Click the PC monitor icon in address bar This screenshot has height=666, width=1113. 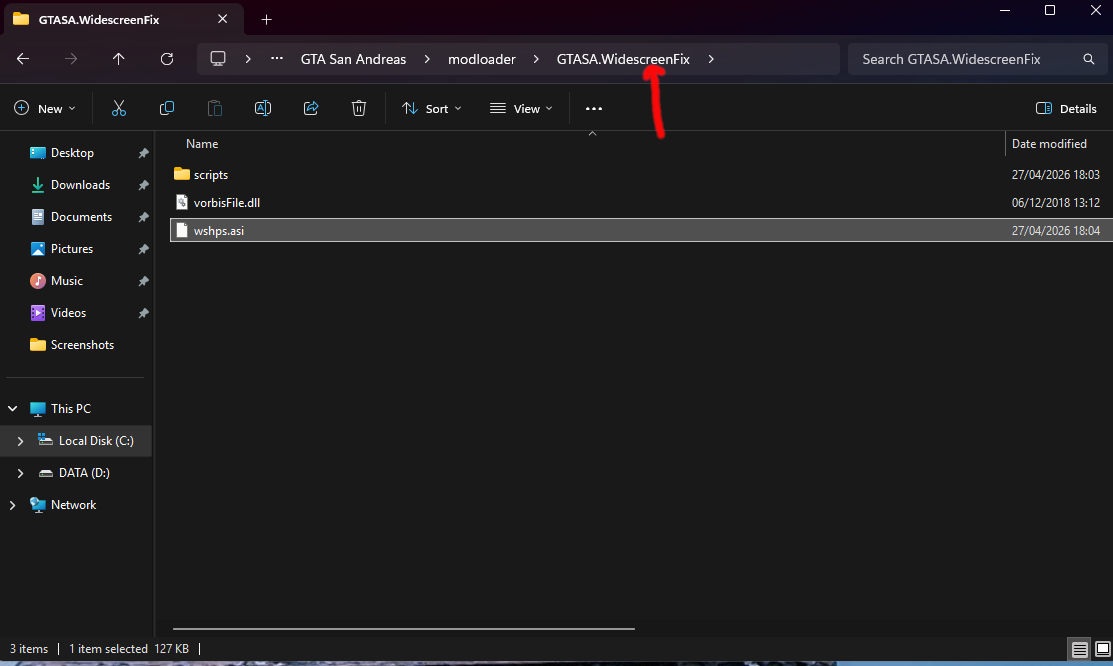pos(218,59)
